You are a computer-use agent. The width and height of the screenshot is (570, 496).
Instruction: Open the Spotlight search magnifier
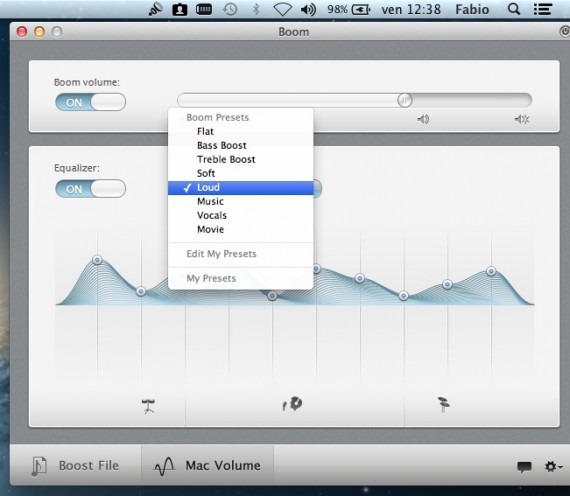point(514,9)
